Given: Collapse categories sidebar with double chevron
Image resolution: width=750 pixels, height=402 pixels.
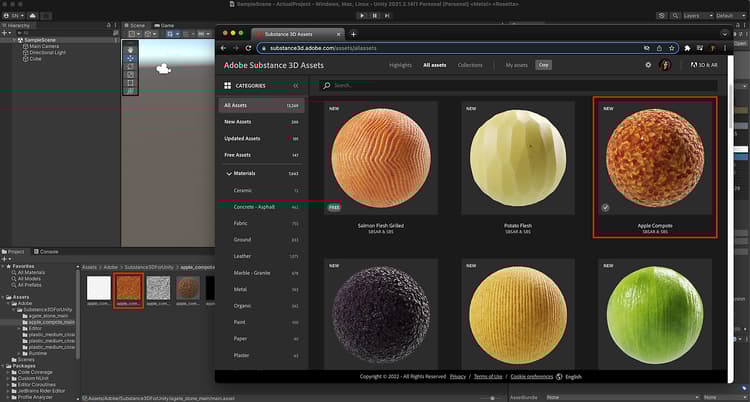Looking at the screenshot, I should 295,86.
